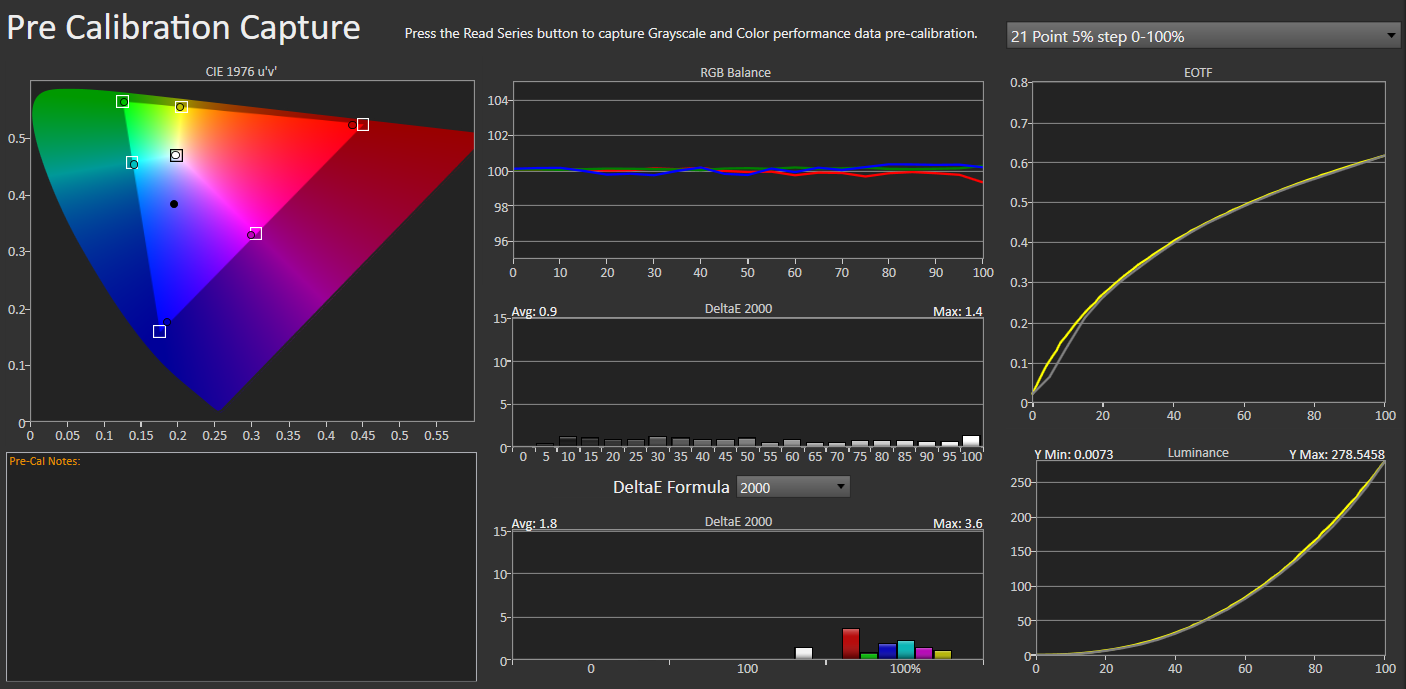Pick the magenta bar in color DeltaE chart
The image size is (1406, 689).
coord(924,653)
